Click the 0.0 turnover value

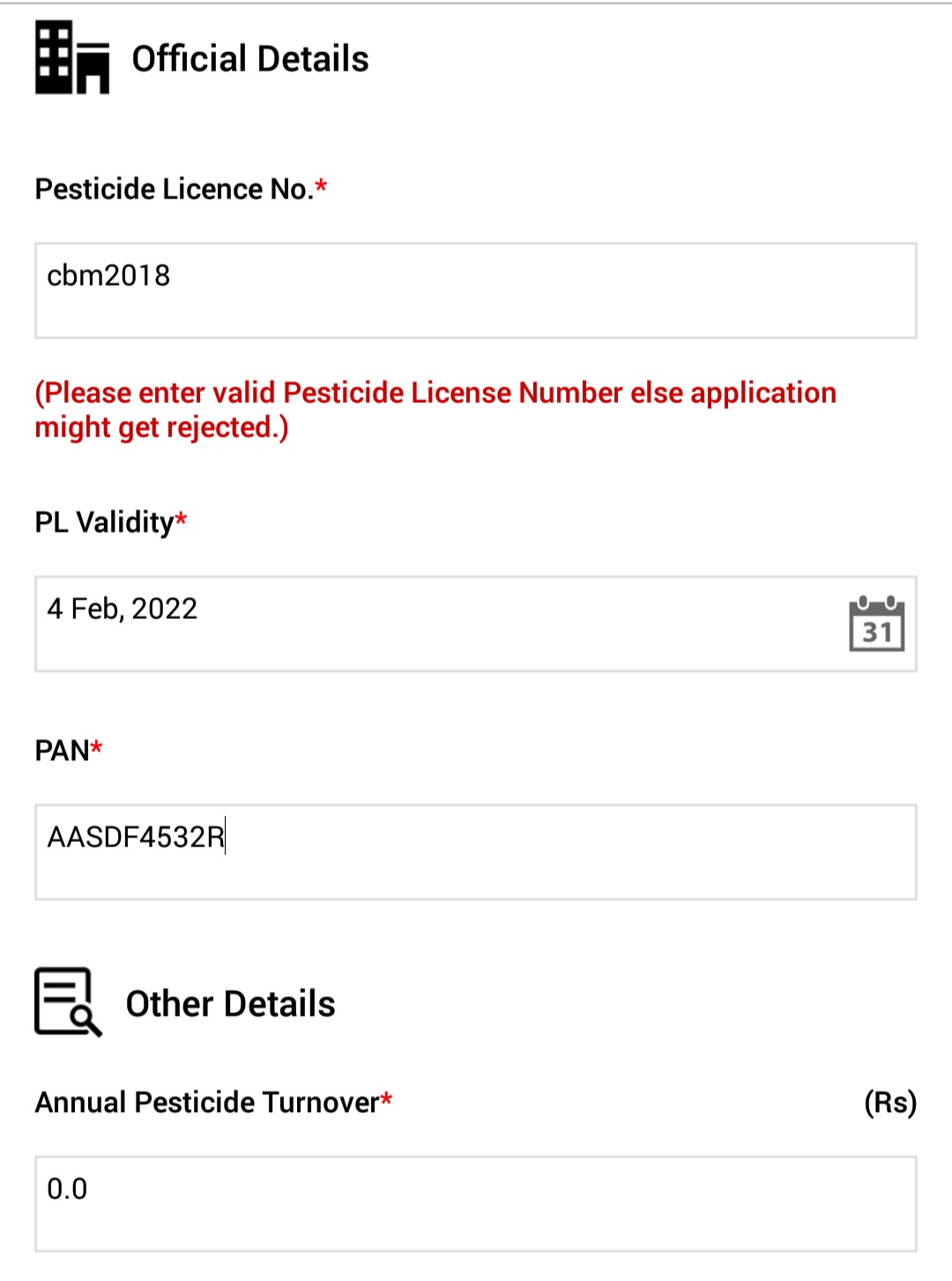(67, 1188)
